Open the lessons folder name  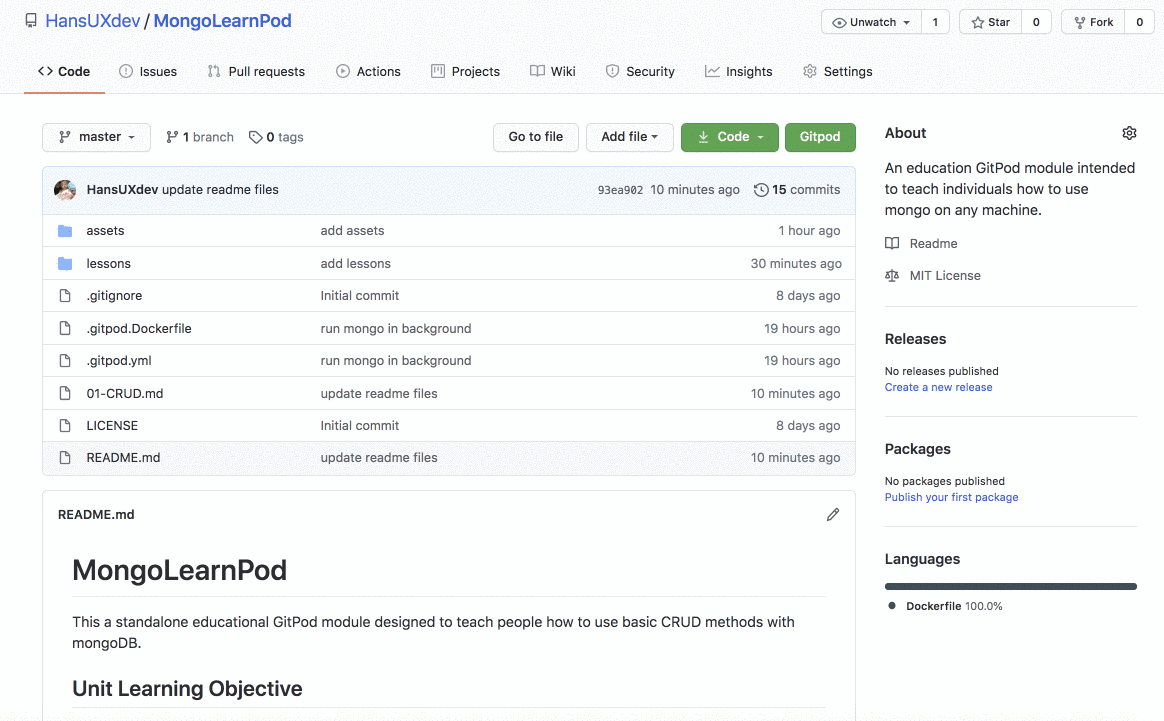[108, 264]
